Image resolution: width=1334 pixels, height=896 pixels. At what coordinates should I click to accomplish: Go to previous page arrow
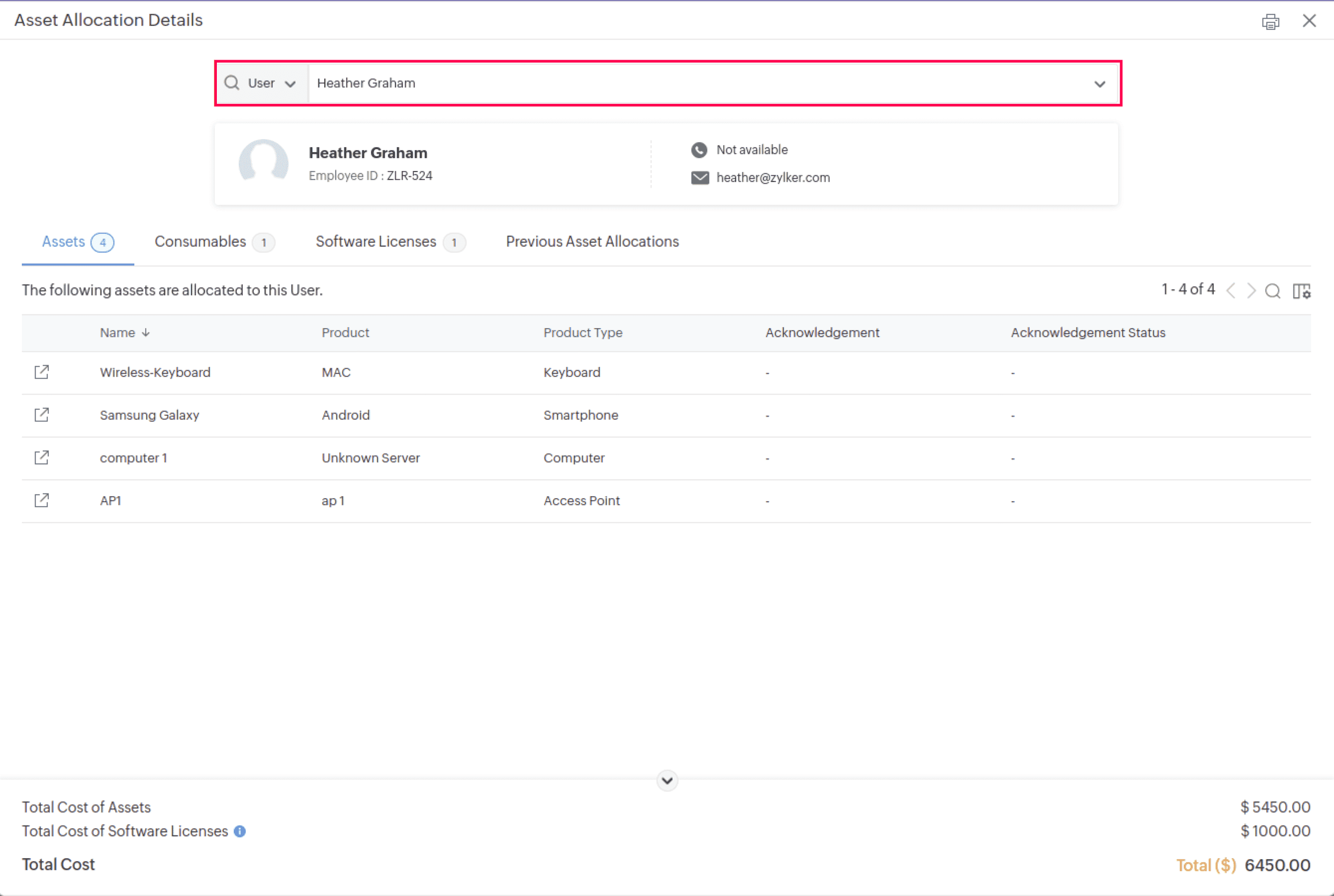pyautogui.click(x=1231, y=291)
